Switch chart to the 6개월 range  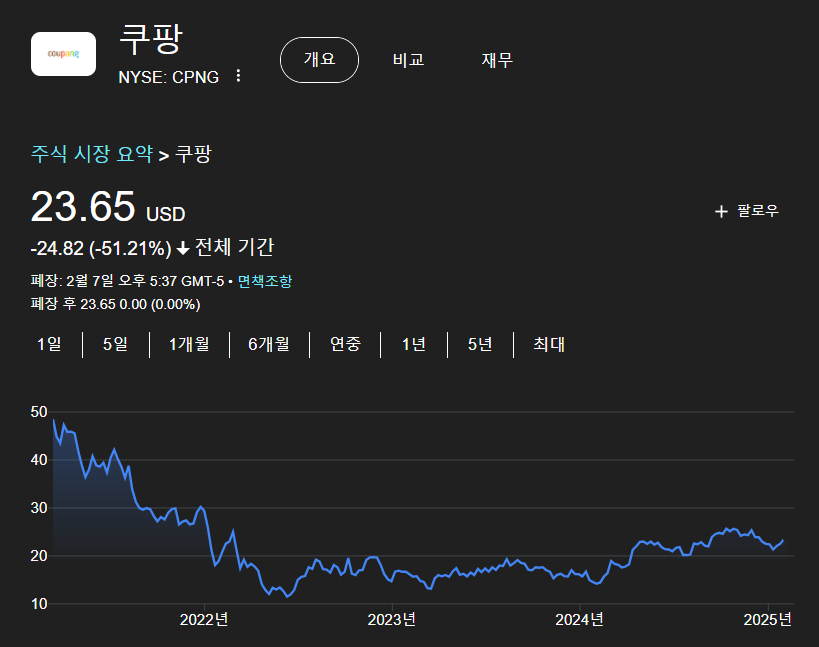pyautogui.click(x=269, y=344)
